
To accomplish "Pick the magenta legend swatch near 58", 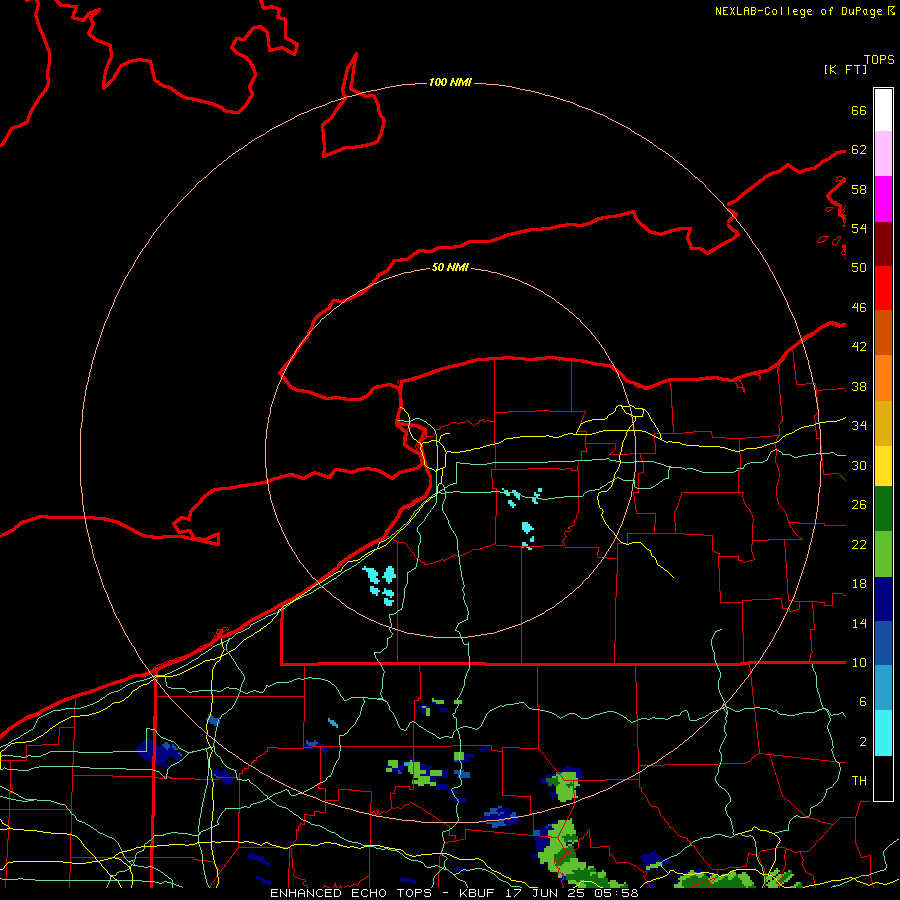I will [x=883, y=199].
